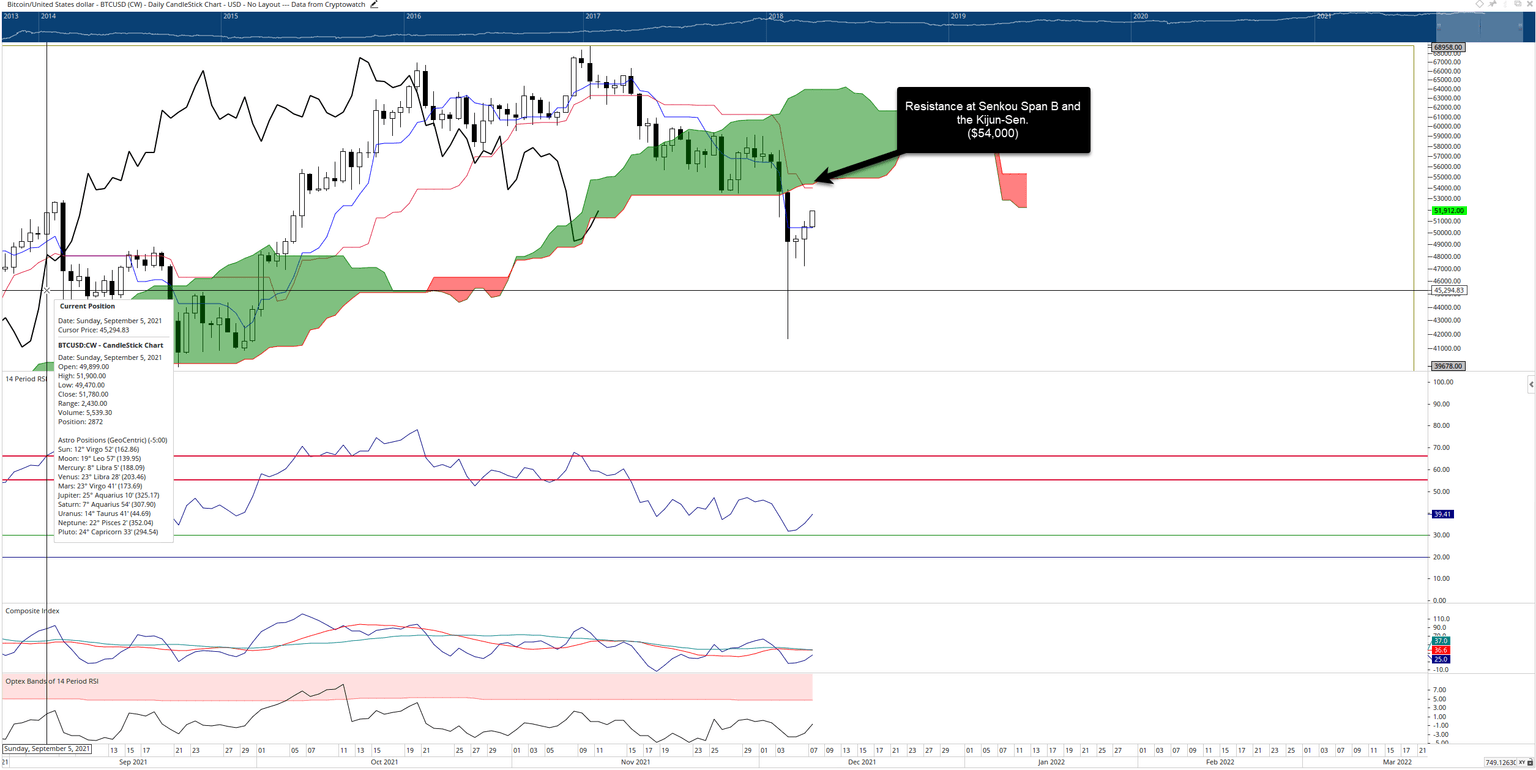The height and width of the screenshot is (770, 1536).
Task: Toggle the lock icon at bottom-right corner
Action: pos(1530,762)
